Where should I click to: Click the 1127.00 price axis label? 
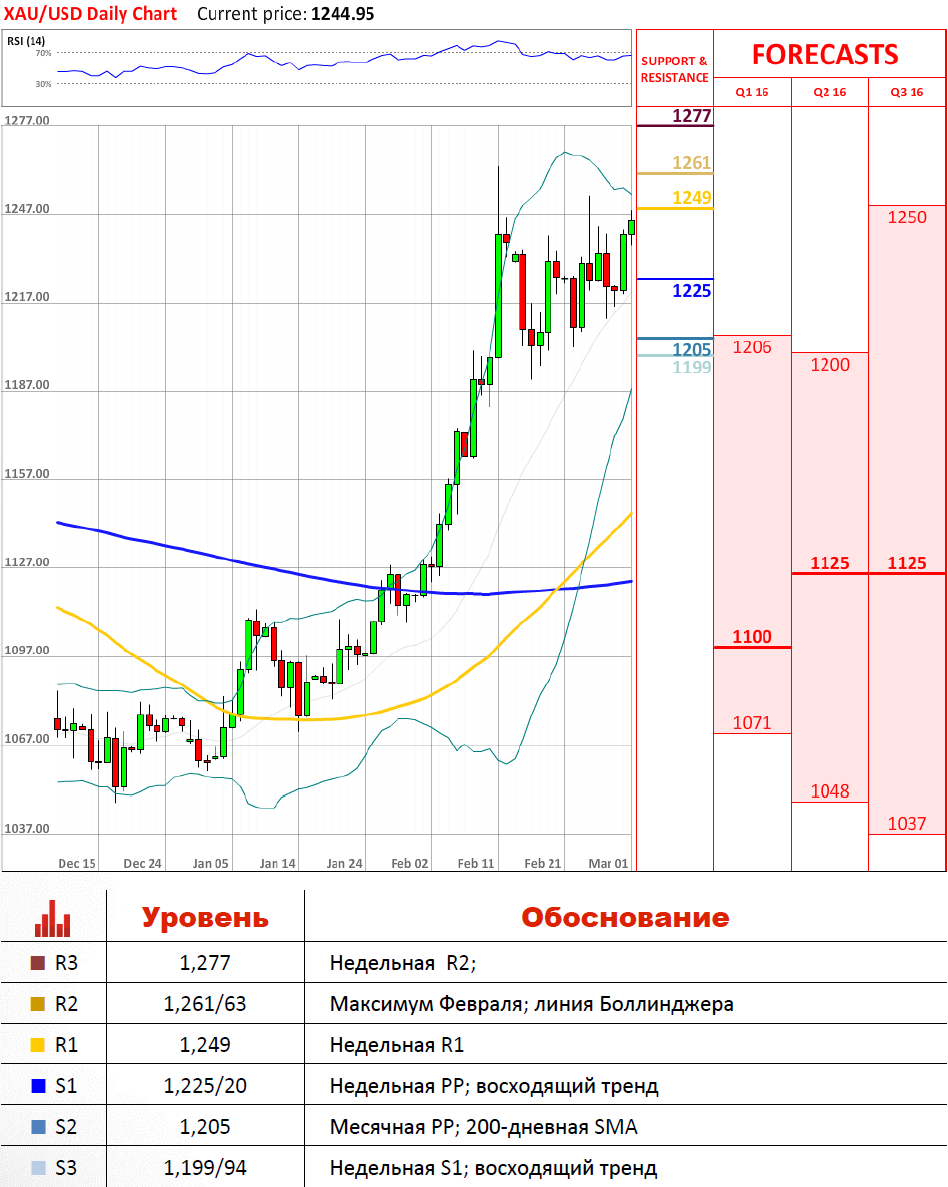[x=27, y=562]
